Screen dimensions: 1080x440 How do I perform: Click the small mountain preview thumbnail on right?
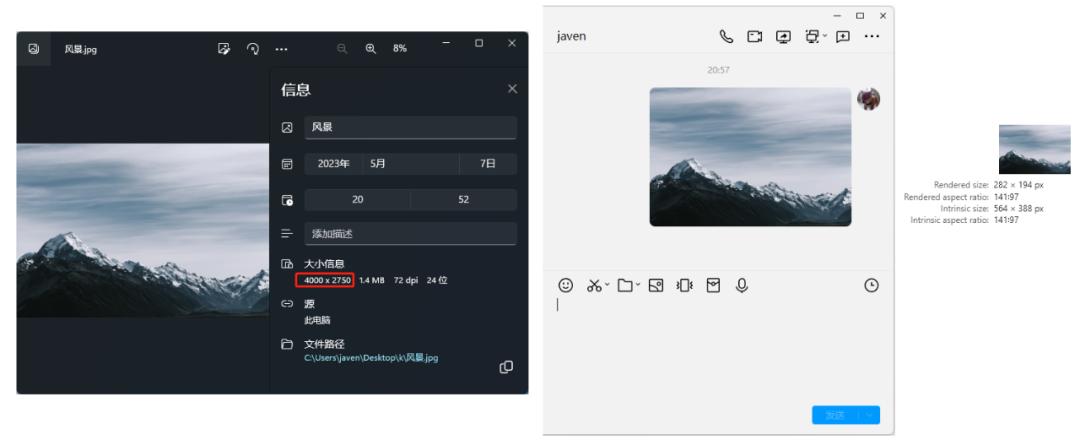[1035, 149]
